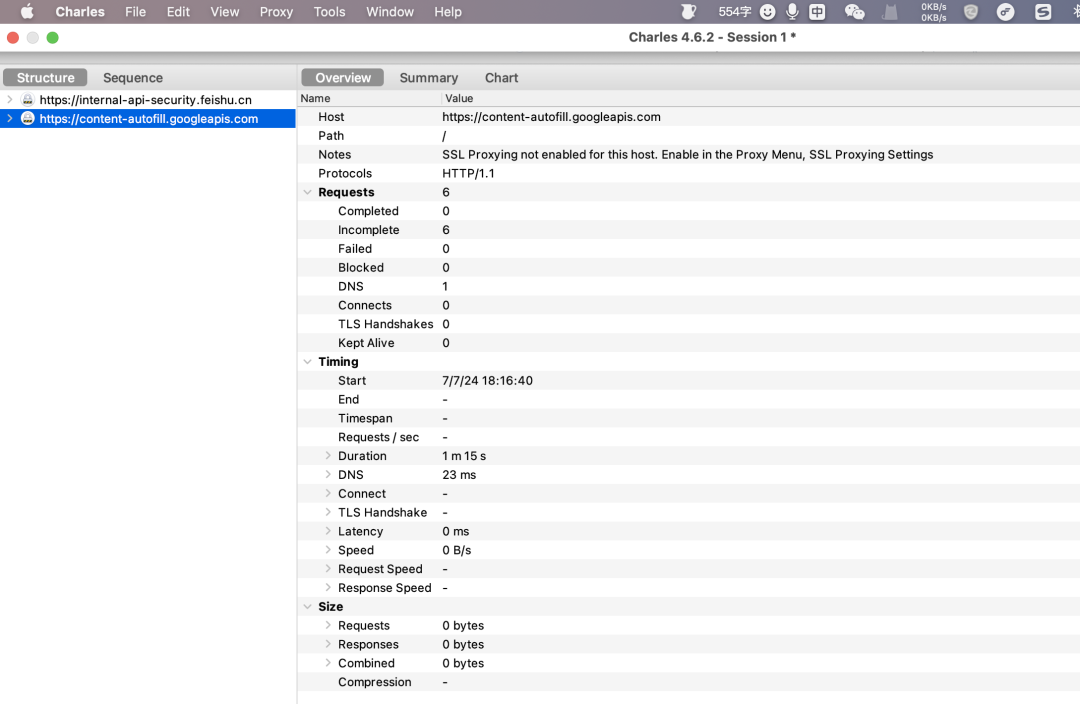Expand the Connect timing row
1080x704 pixels.
click(x=328, y=493)
